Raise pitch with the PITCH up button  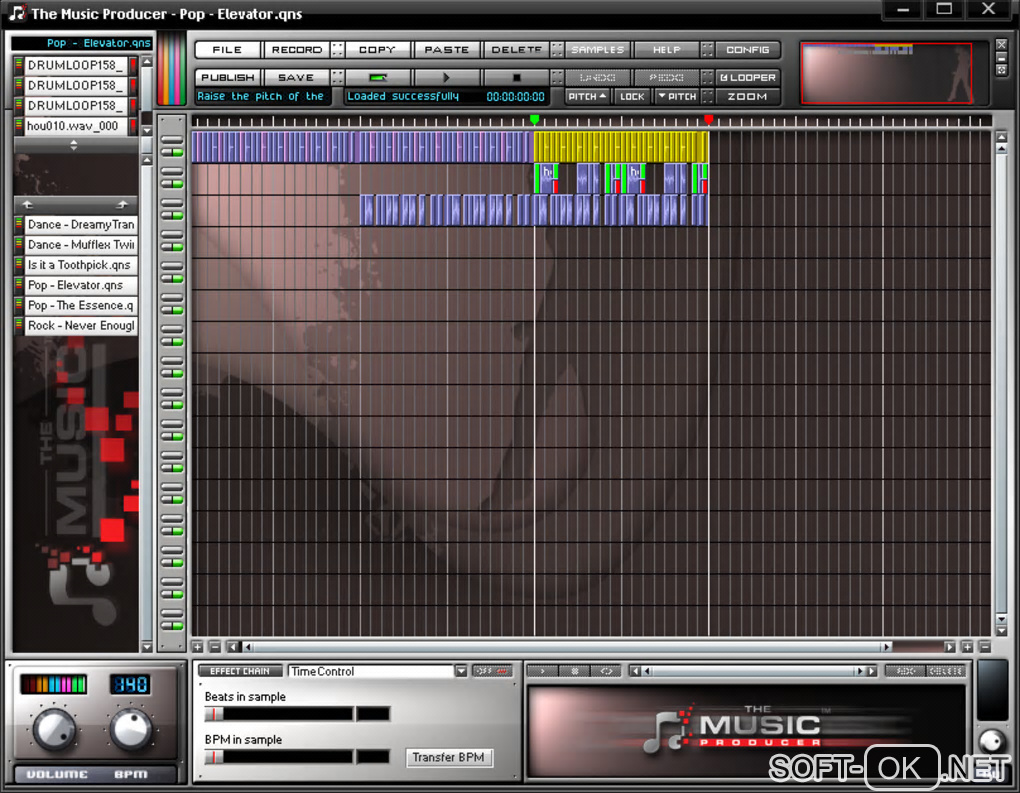click(587, 96)
